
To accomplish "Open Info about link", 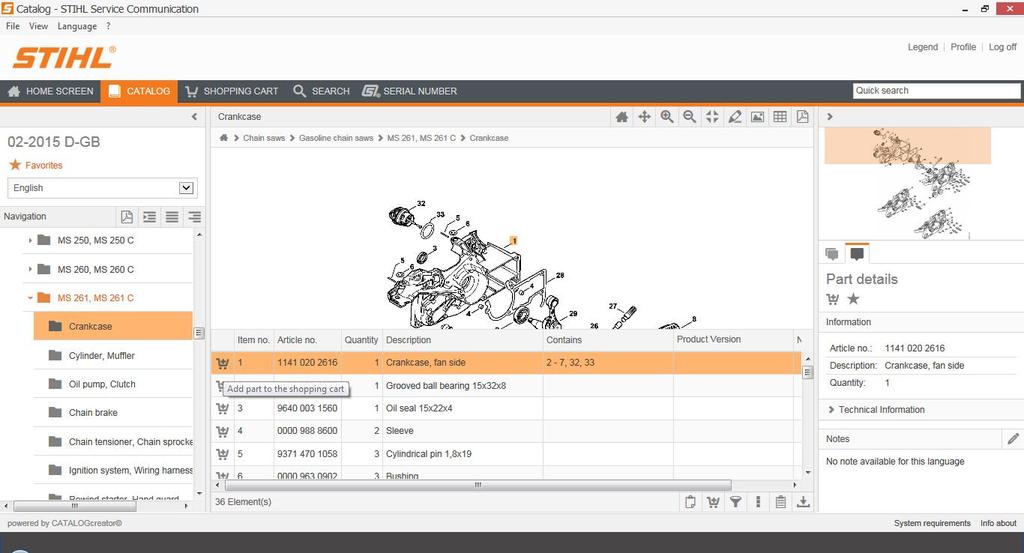I will point(998,523).
